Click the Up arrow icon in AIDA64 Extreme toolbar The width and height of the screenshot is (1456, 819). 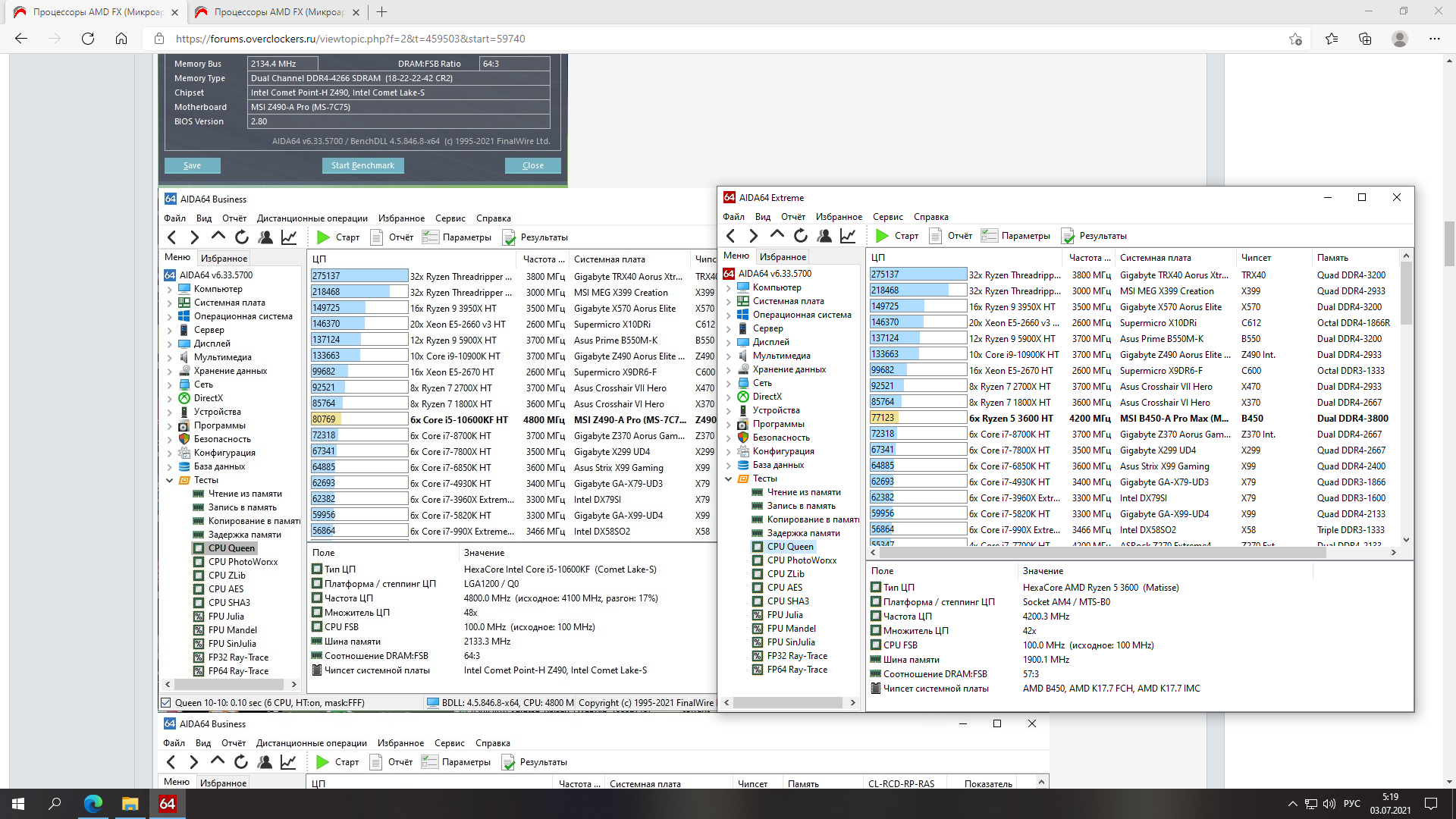[777, 236]
